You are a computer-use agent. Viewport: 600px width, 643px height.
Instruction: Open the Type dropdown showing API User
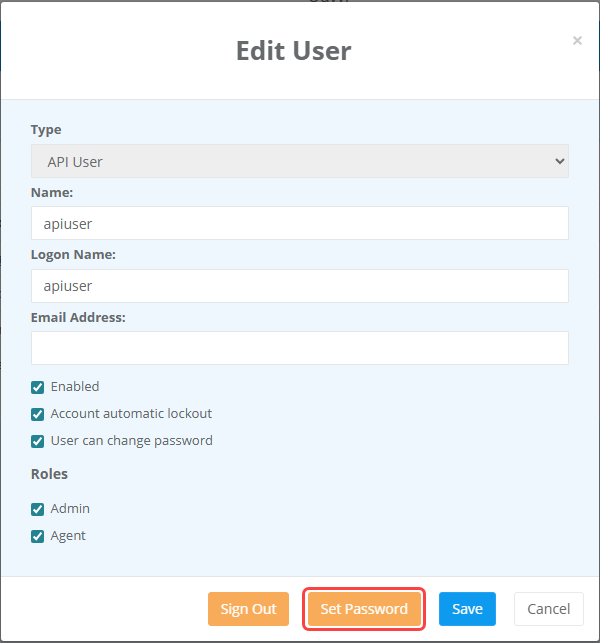(x=299, y=161)
